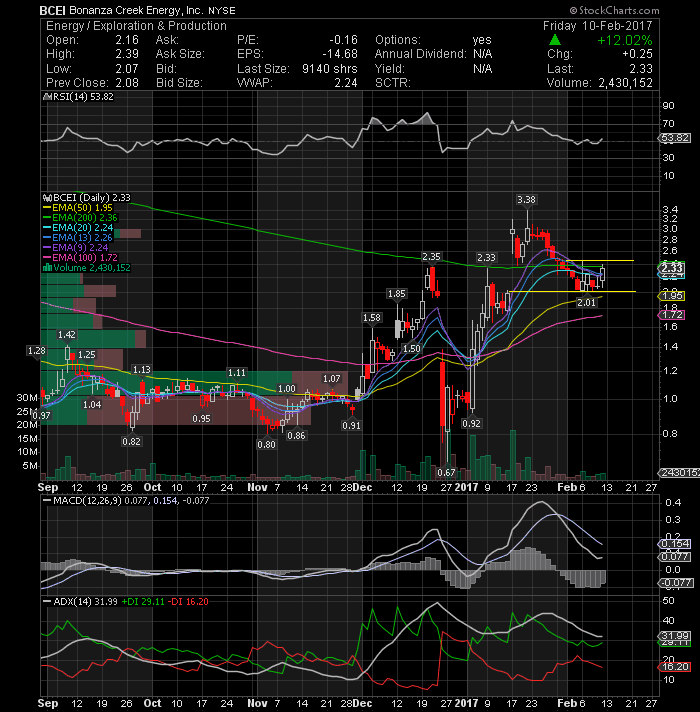Click the Feb label on the price-panel date axis
This screenshot has height=712, width=700.
(567, 487)
